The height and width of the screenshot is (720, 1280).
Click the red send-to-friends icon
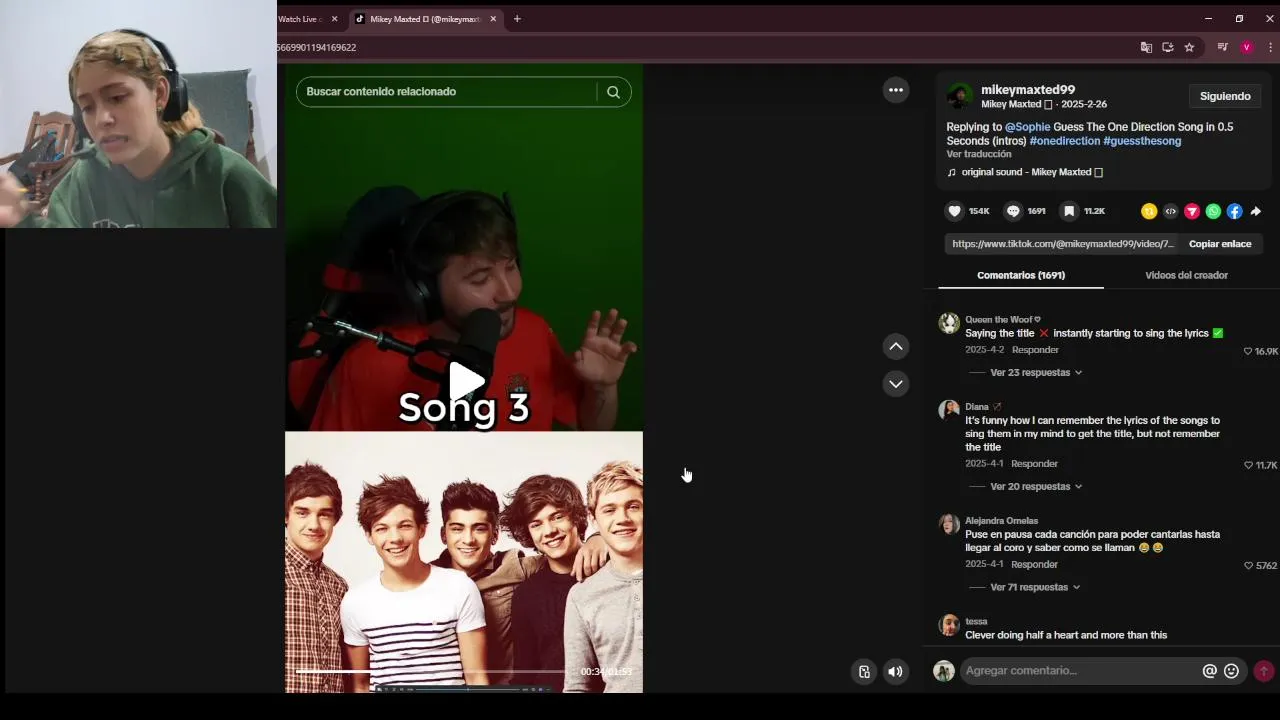[x=1192, y=211]
